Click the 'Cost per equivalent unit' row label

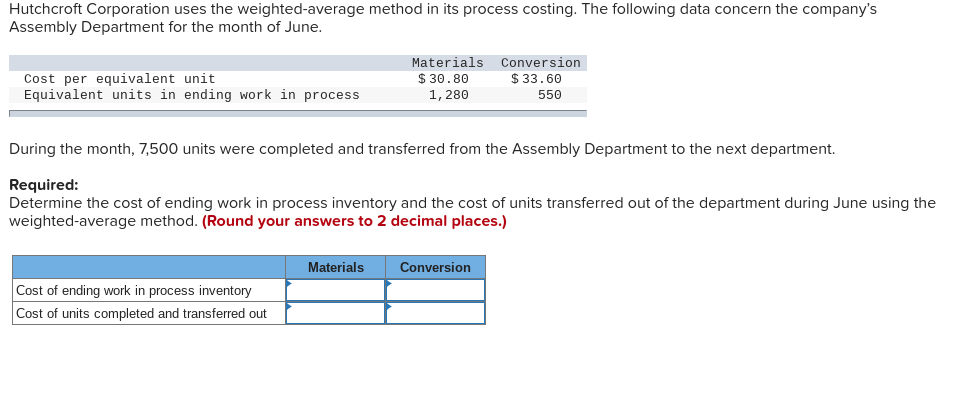click(120, 79)
